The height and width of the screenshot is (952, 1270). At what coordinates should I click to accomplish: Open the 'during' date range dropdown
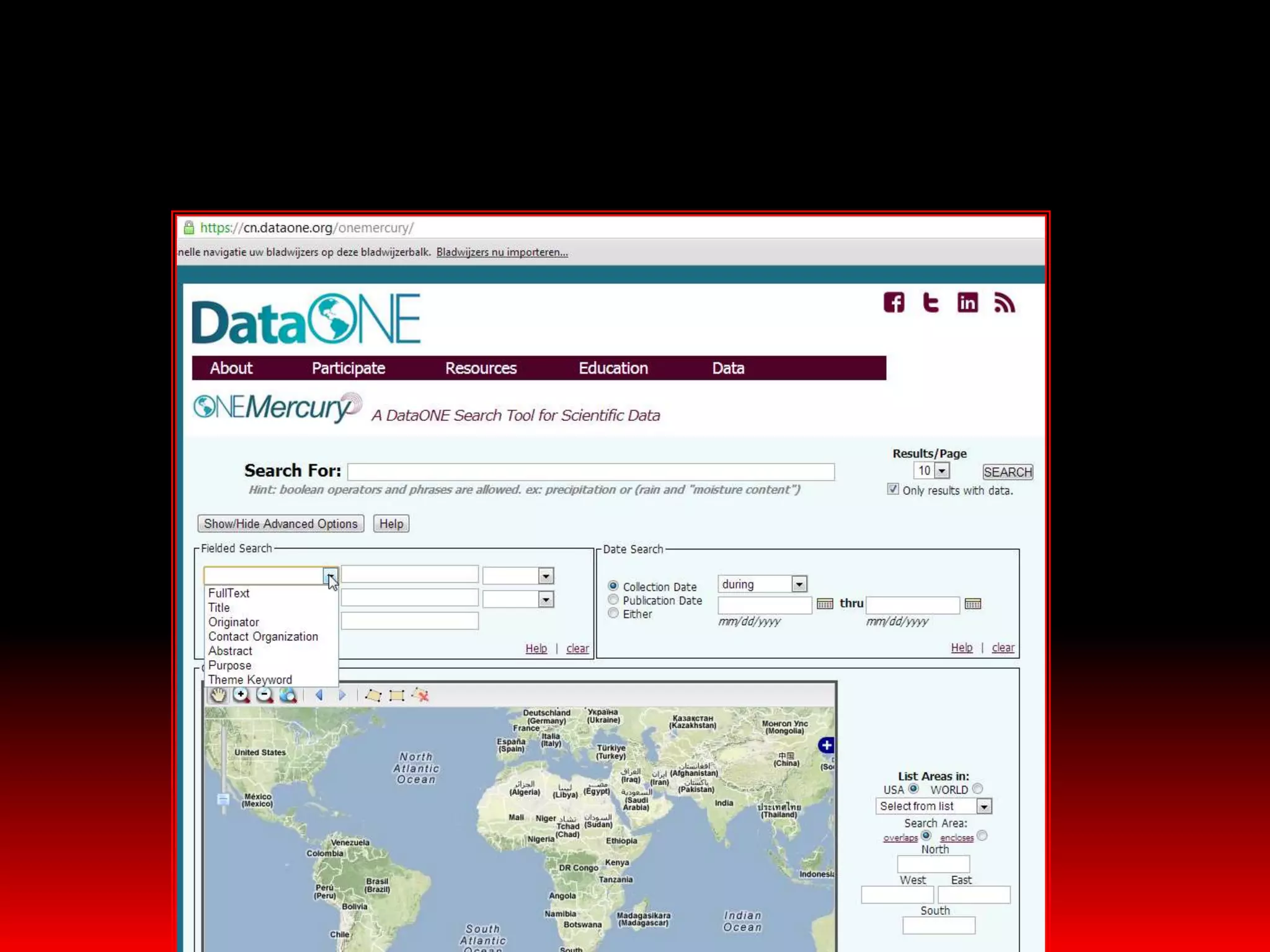point(799,584)
